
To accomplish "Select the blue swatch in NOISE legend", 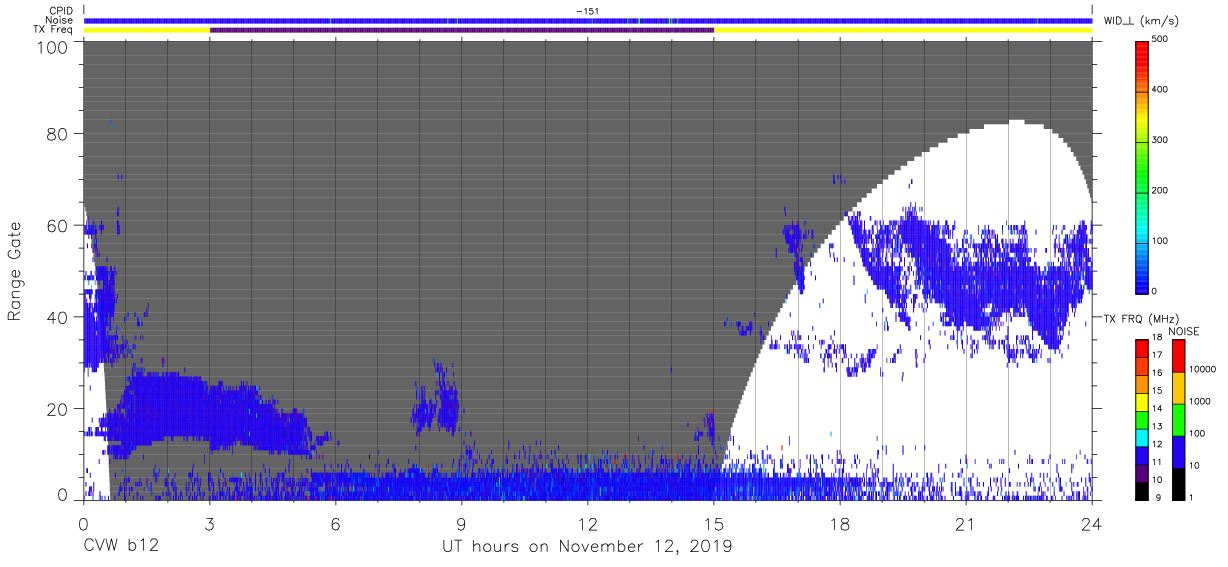I will coord(1178,451).
